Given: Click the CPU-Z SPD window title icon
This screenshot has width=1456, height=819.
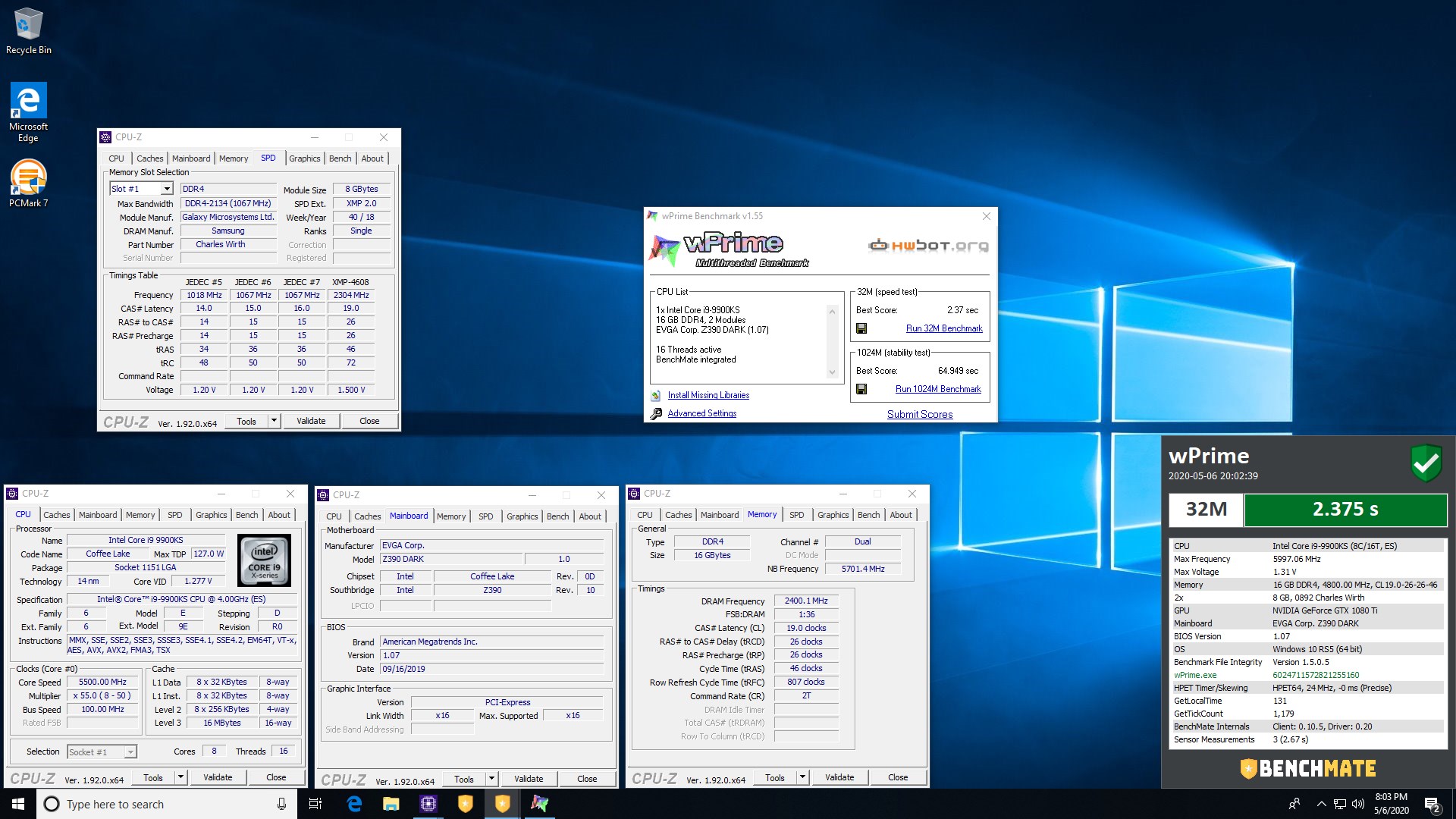Looking at the screenshot, I should [105, 137].
